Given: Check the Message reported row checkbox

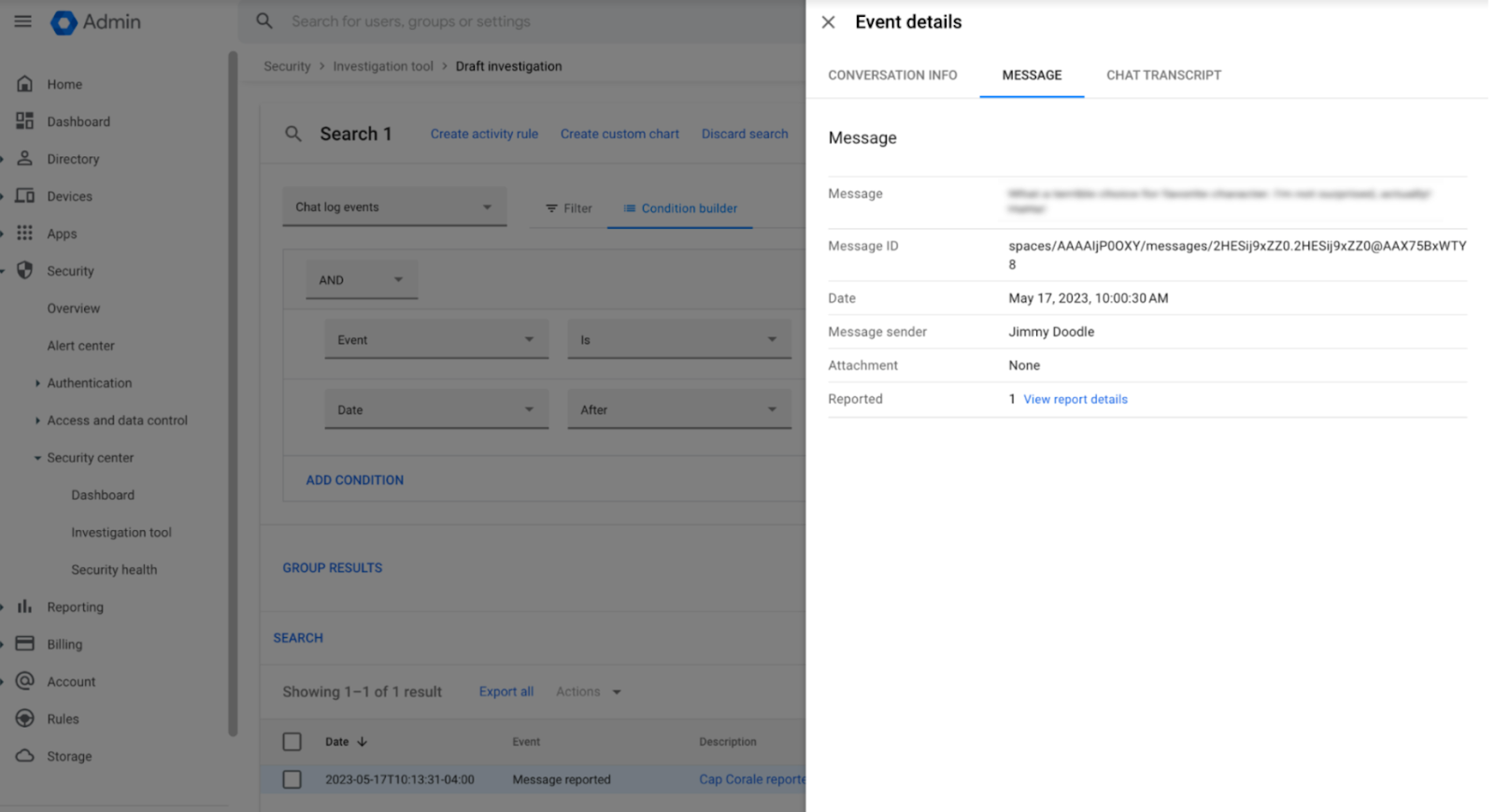Looking at the screenshot, I should coord(292,779).
